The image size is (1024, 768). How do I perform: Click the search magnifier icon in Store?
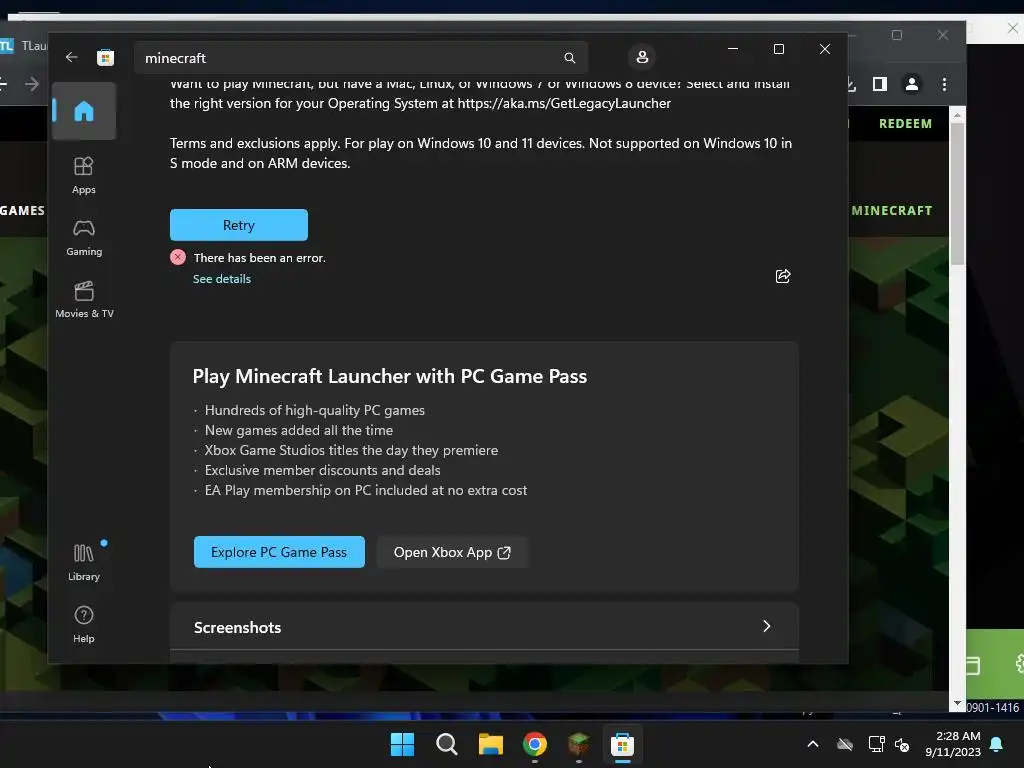(x=569, y=58)
